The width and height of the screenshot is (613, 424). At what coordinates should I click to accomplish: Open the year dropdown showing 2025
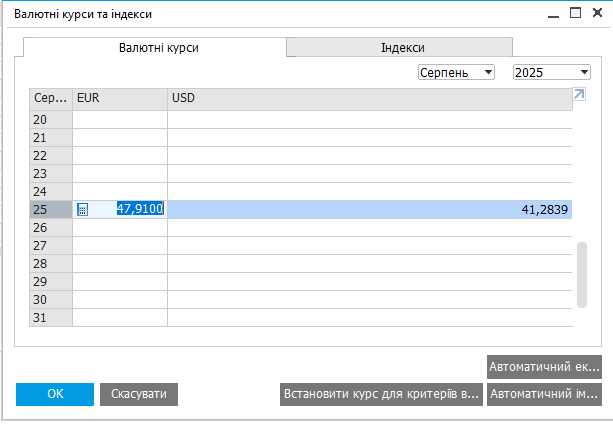click(551, 72)
